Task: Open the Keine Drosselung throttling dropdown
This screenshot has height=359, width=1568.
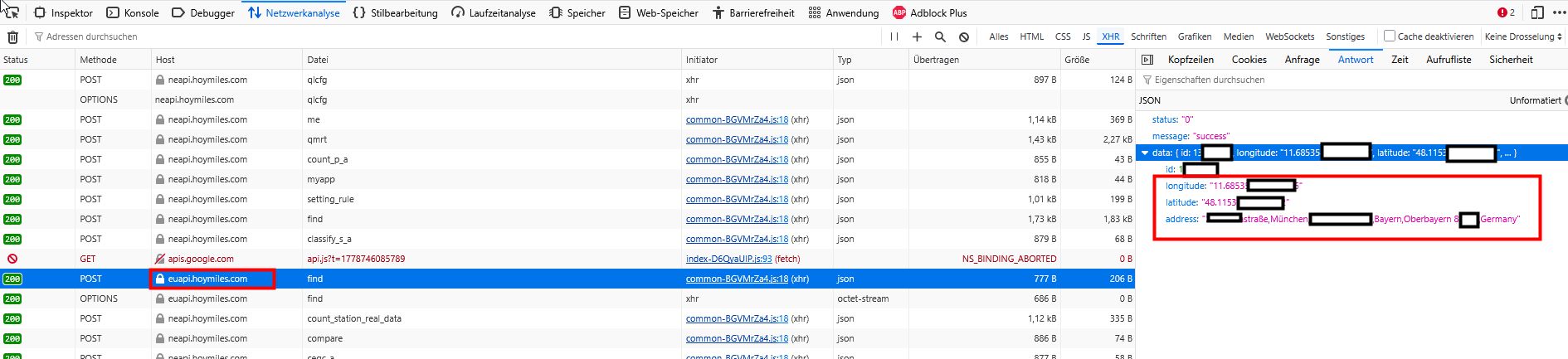Action: [x=1523, y=36]
